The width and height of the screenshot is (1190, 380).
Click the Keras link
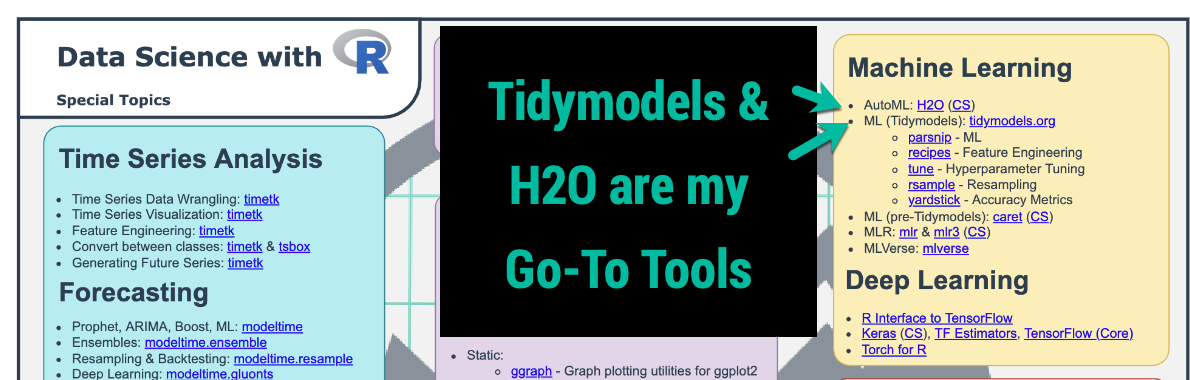pyautogui.click(x=879, y=334)
